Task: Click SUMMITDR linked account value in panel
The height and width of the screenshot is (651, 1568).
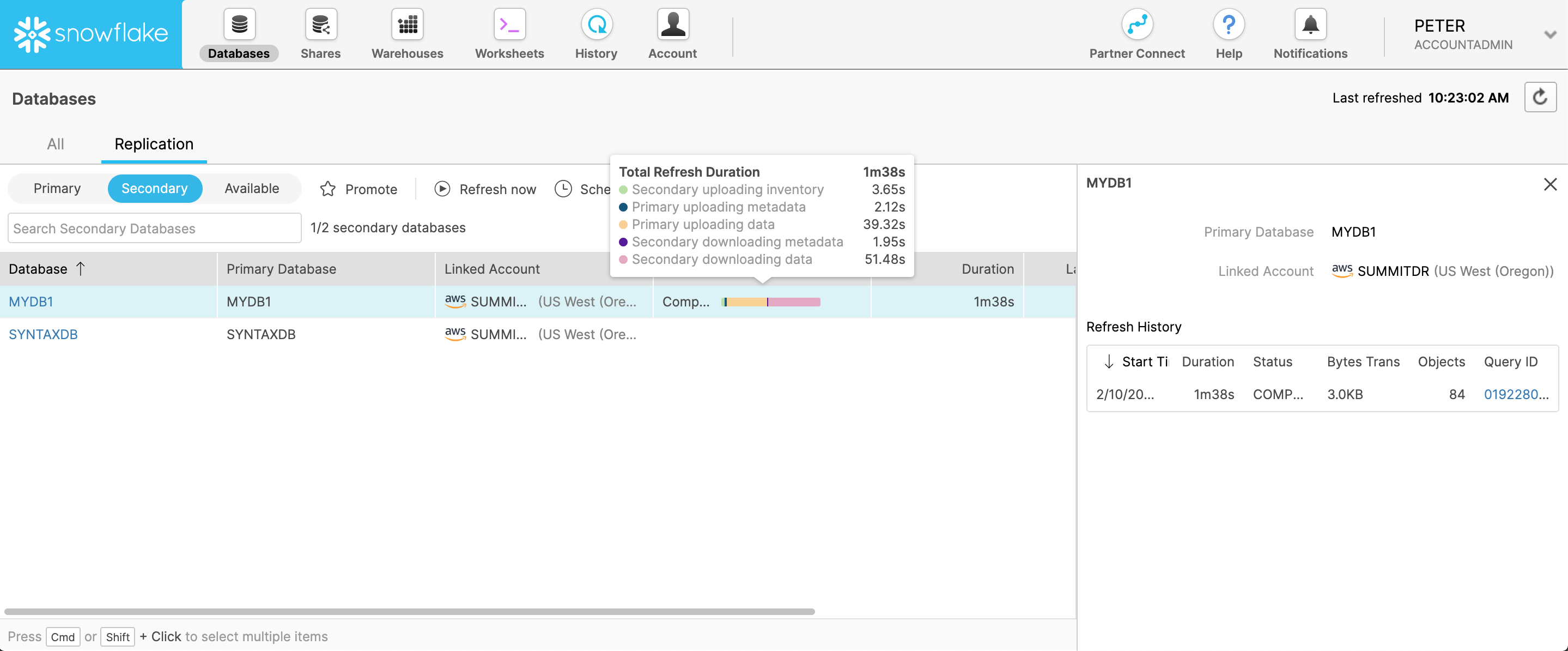Action: pyautogui.click(x=1393, y=271)
